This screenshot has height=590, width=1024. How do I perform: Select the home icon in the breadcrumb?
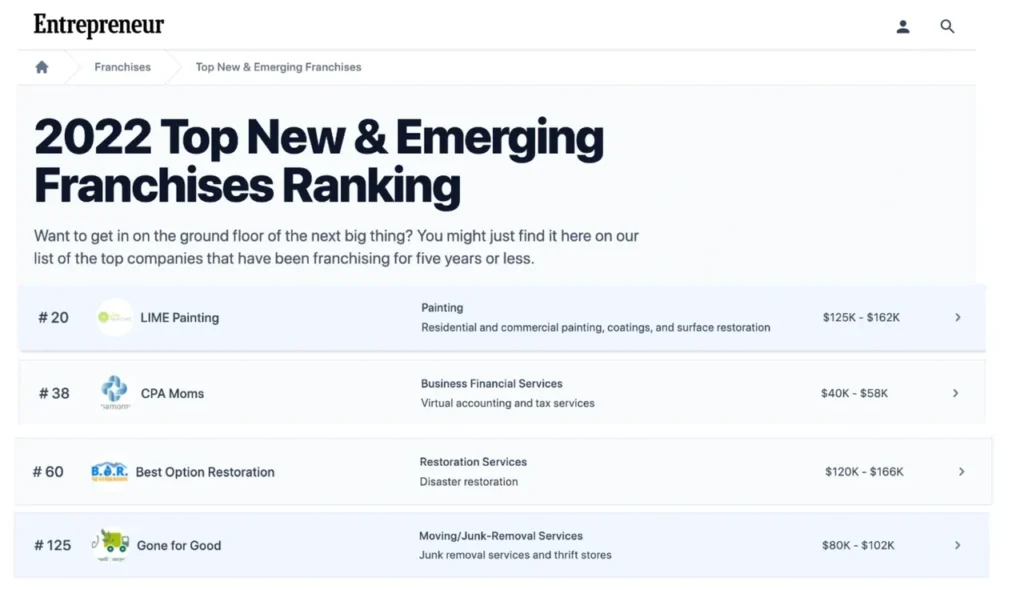(x=40, y=66)
